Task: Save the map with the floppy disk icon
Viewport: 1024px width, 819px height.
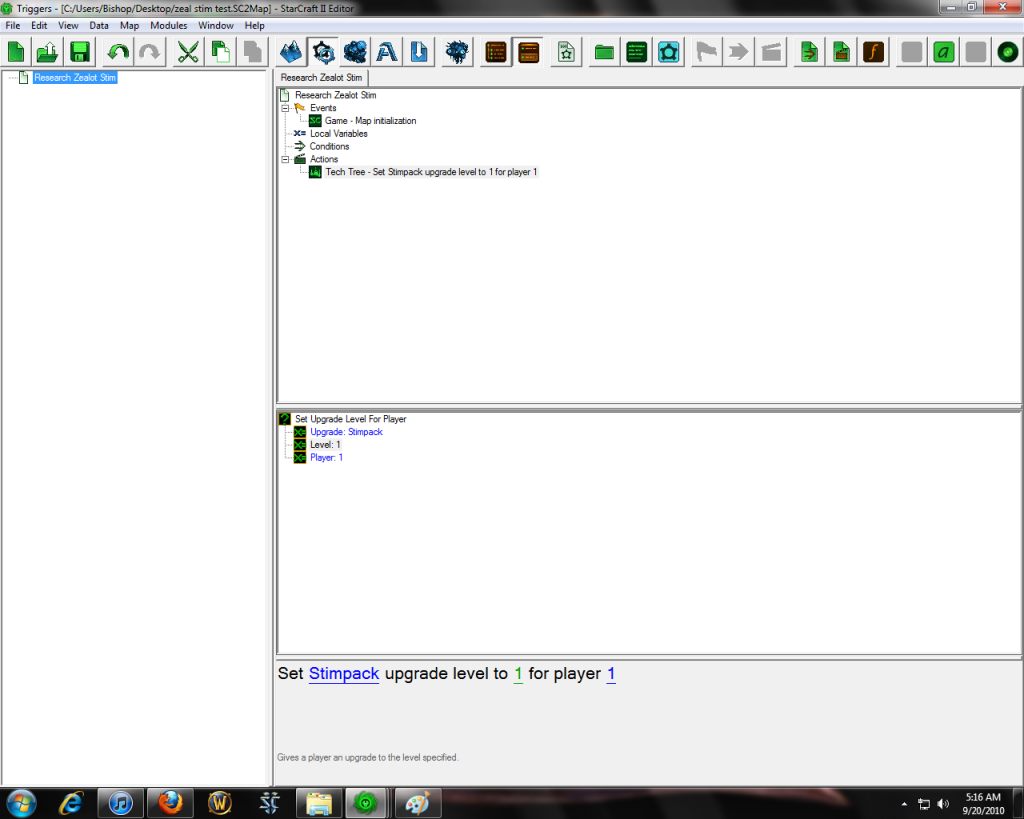Action: 80,52
